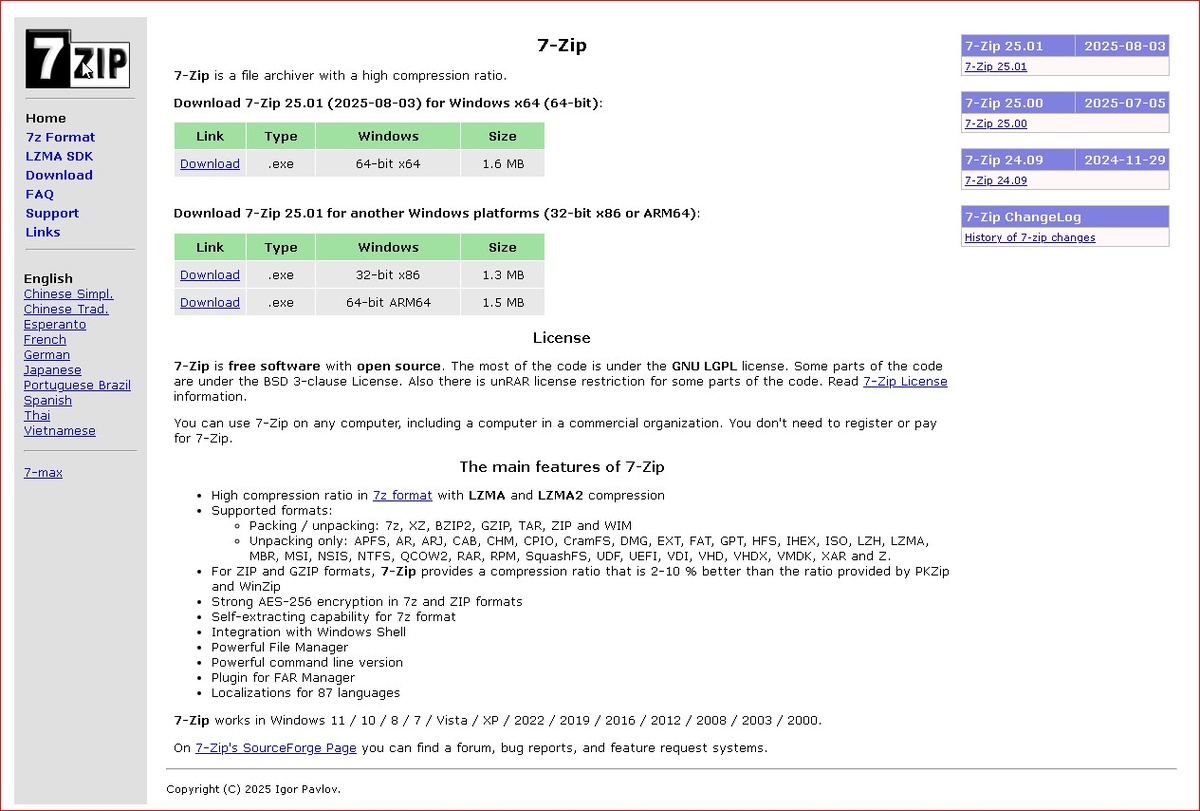The width and height of the screenshot is (1200, 811).
Task: Open the Download sidebar page
Action: point(59,175)
